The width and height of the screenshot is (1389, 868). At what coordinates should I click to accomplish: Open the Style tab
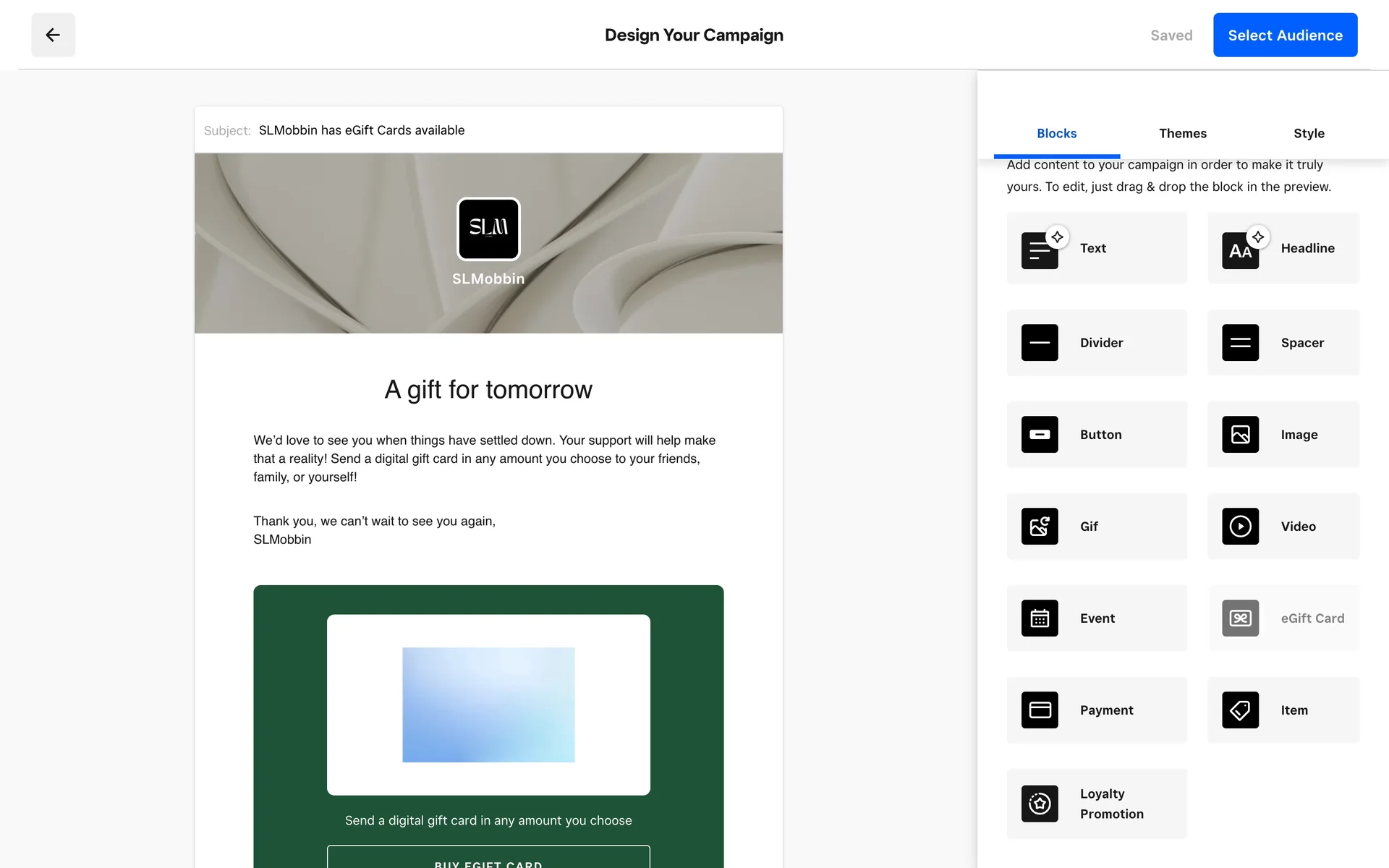pyautogui.click(x=1308, y=133)
